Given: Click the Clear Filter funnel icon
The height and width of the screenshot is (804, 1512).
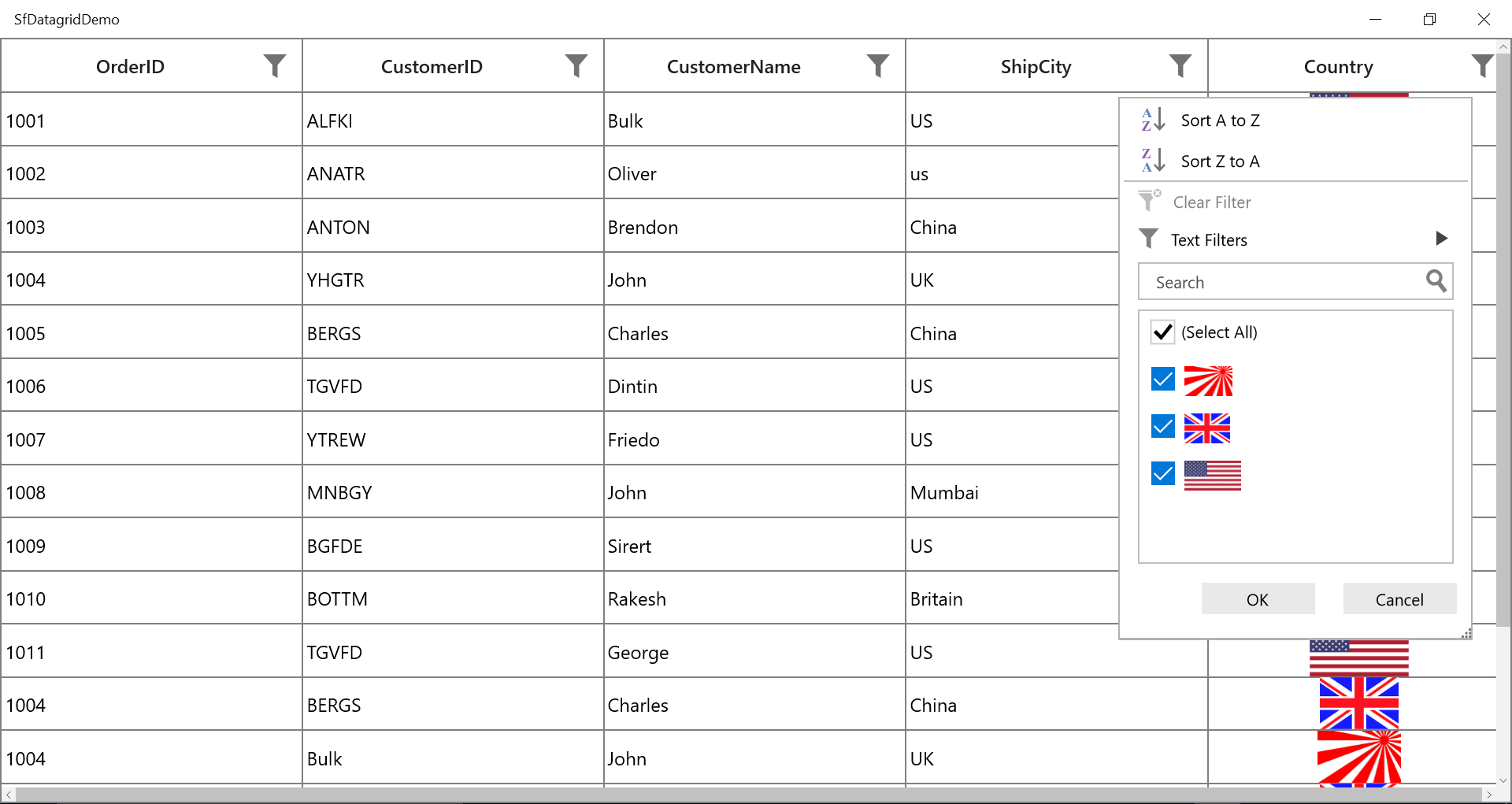Looking at the screenshot, I should pos(1150,201).
